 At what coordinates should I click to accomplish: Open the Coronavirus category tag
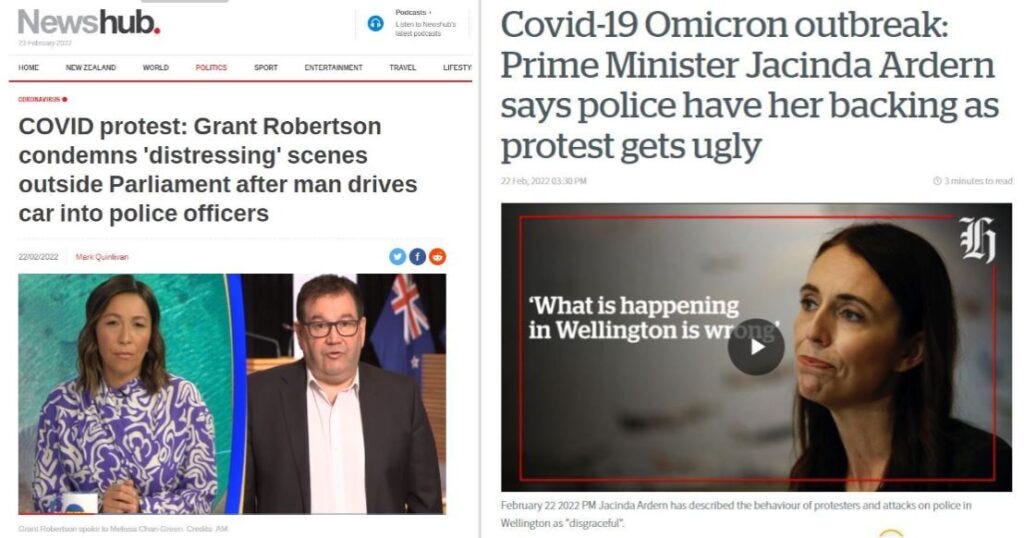42,99
